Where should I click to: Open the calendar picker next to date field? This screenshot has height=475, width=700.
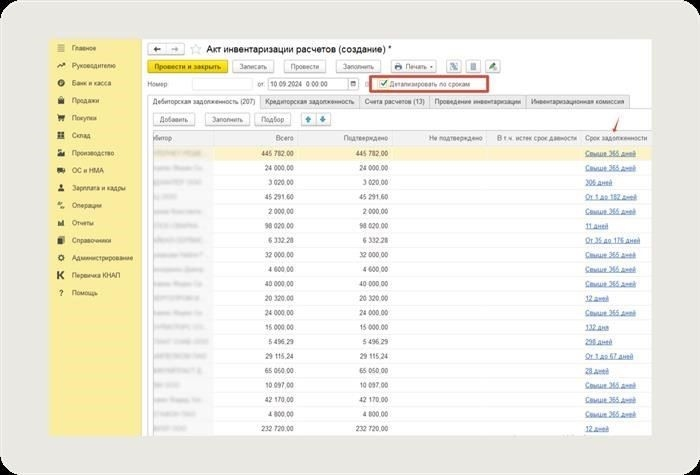[x=353, y=84]
